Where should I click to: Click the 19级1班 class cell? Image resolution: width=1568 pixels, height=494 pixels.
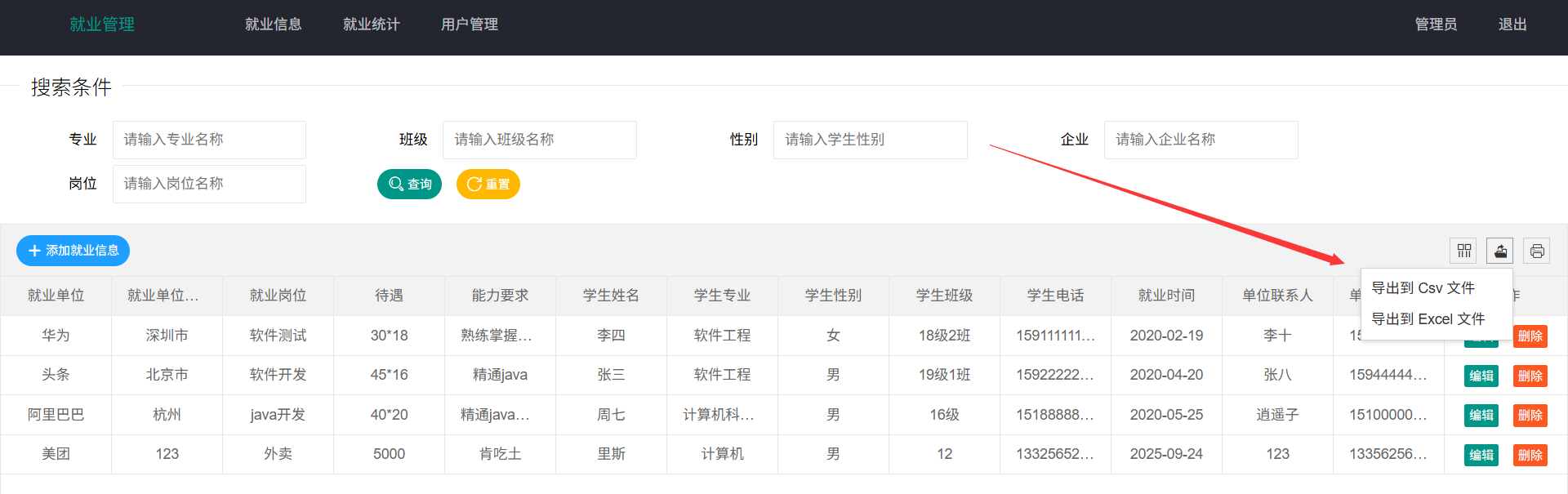945,375
